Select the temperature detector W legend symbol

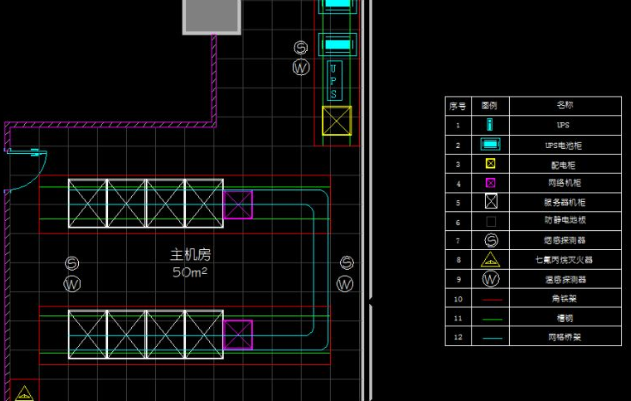pos(491,279)
